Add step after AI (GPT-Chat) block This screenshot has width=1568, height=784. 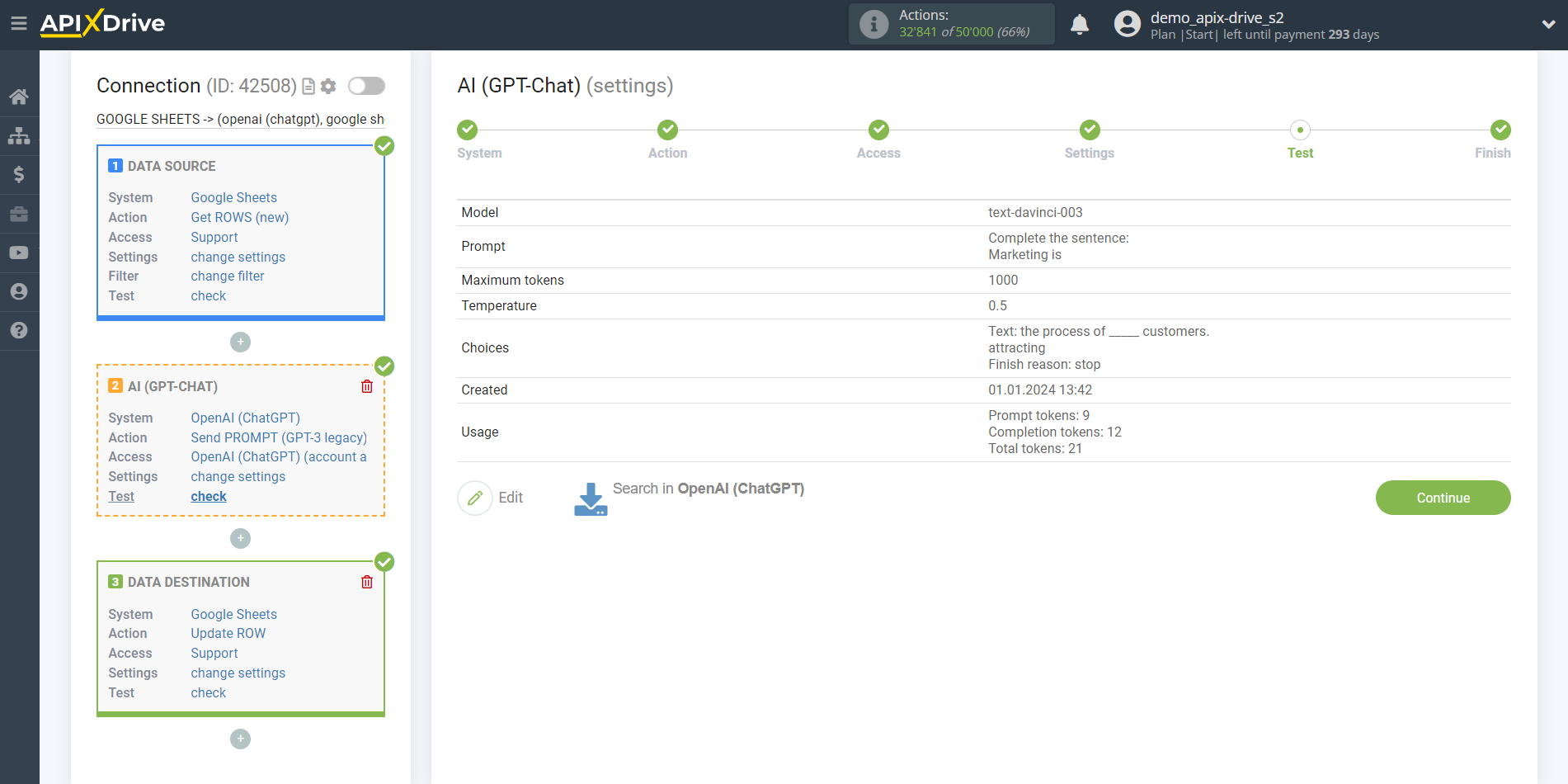point(240,538)
